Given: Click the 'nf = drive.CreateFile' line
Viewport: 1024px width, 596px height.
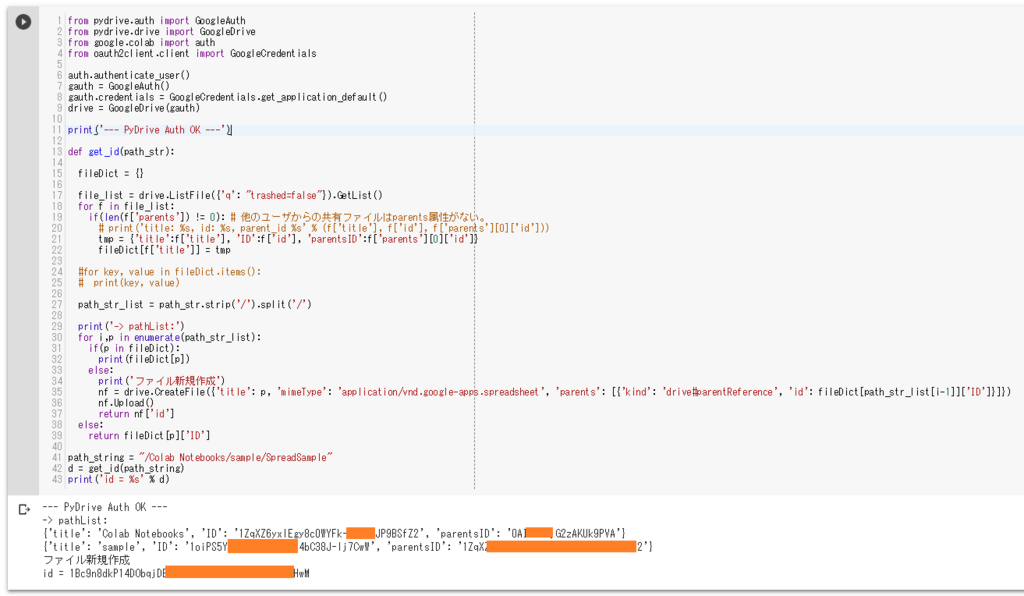Looking at the screenshot, I should 554,392.
